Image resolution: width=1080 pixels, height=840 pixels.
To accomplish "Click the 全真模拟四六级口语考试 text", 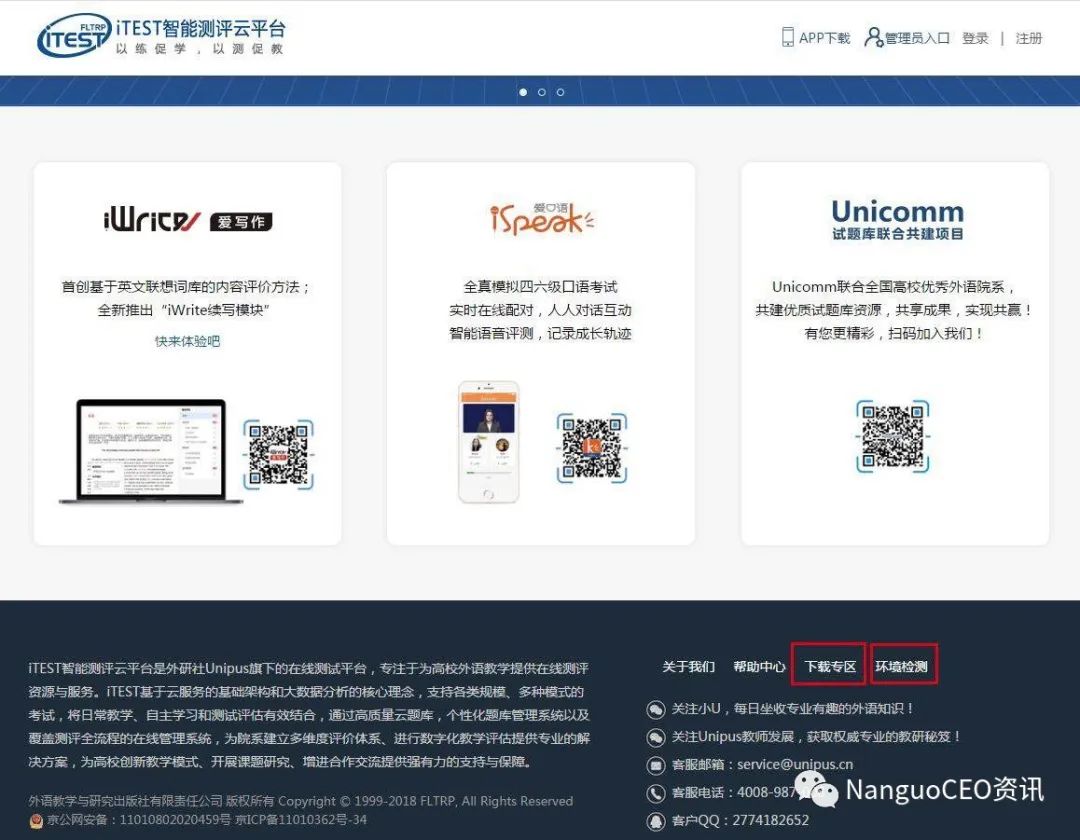I will click(x=541, y=286).
